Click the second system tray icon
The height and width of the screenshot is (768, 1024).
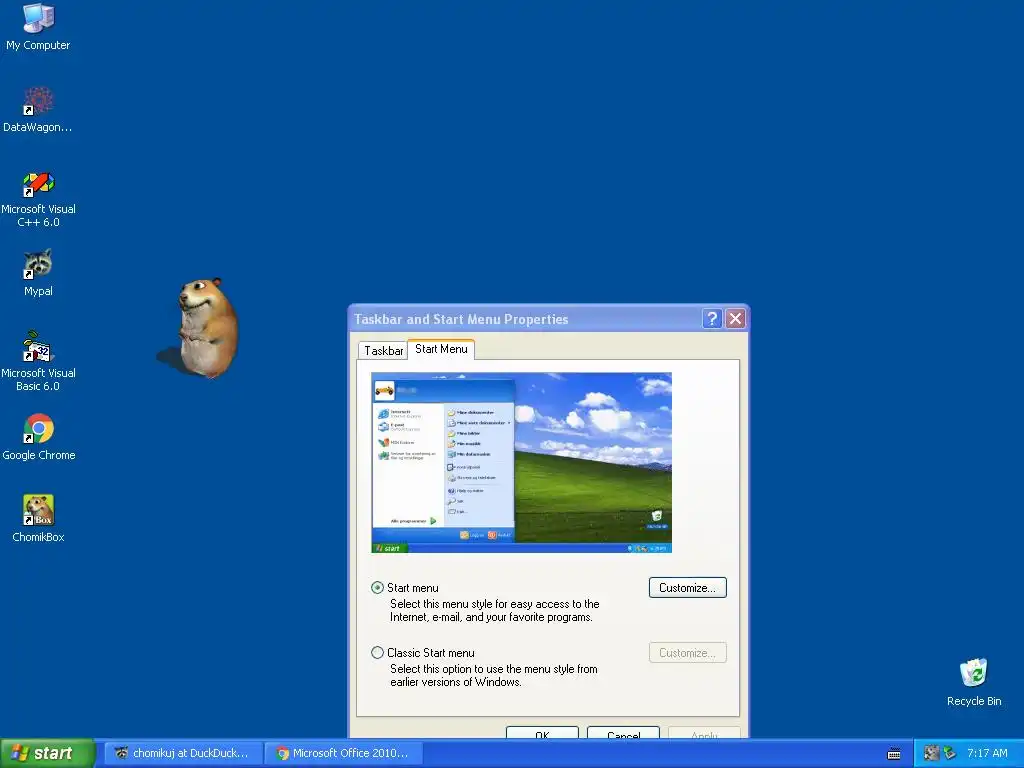pyautogui.click(x=950, y=753)
